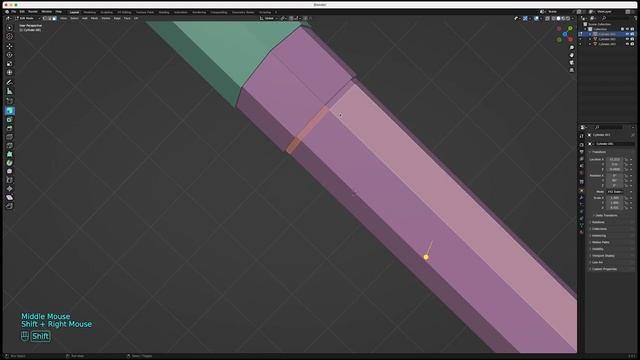640x360 pixels.
Task: Click the viewport pan hand button
Action: pyautogui.click(x=572, y=55)
